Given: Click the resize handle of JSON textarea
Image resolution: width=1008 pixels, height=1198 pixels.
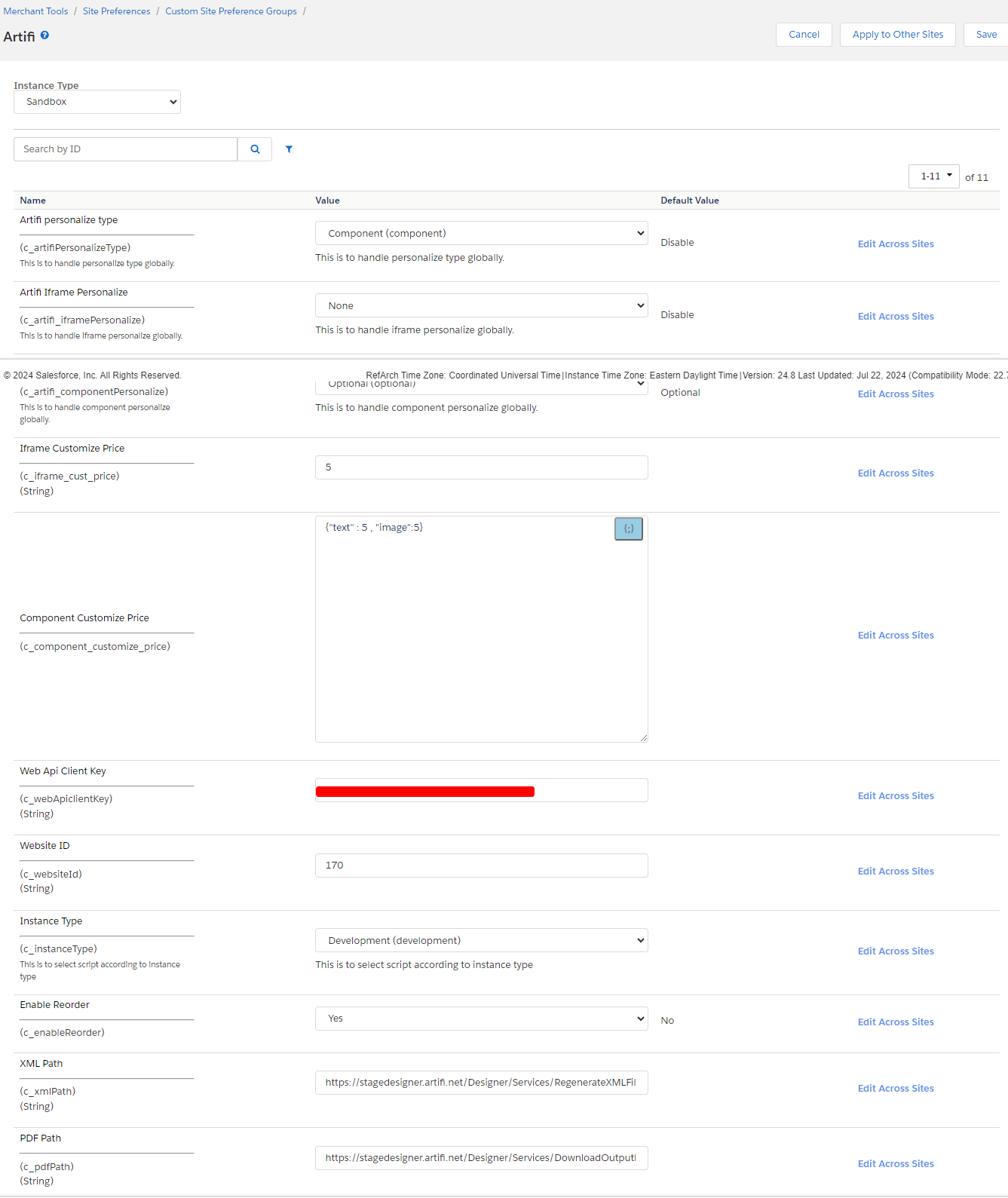Looking at the screenshot, I should click(643, 738).
